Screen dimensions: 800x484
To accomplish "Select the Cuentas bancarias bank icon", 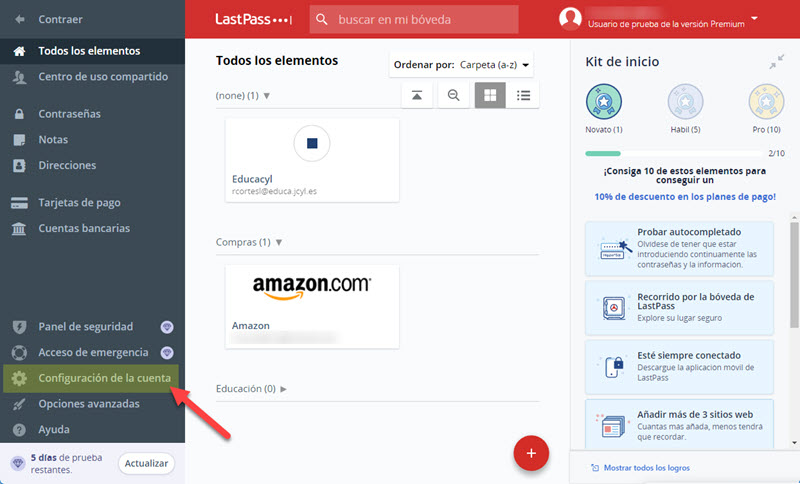I will (x=19, y=228).
